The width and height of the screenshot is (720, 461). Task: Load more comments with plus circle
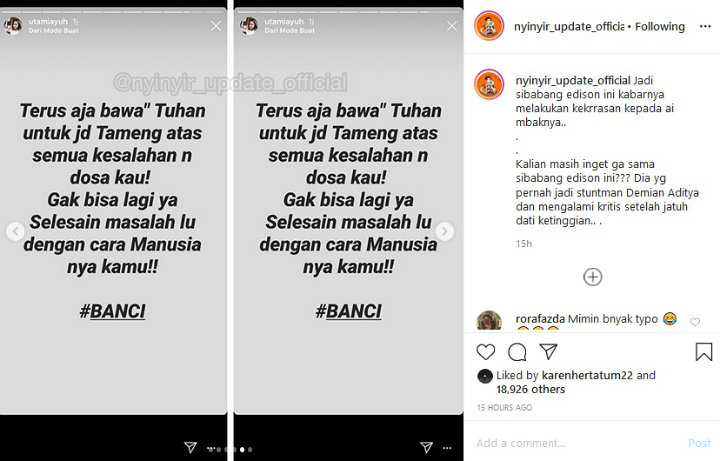click(x=592, y=277)
